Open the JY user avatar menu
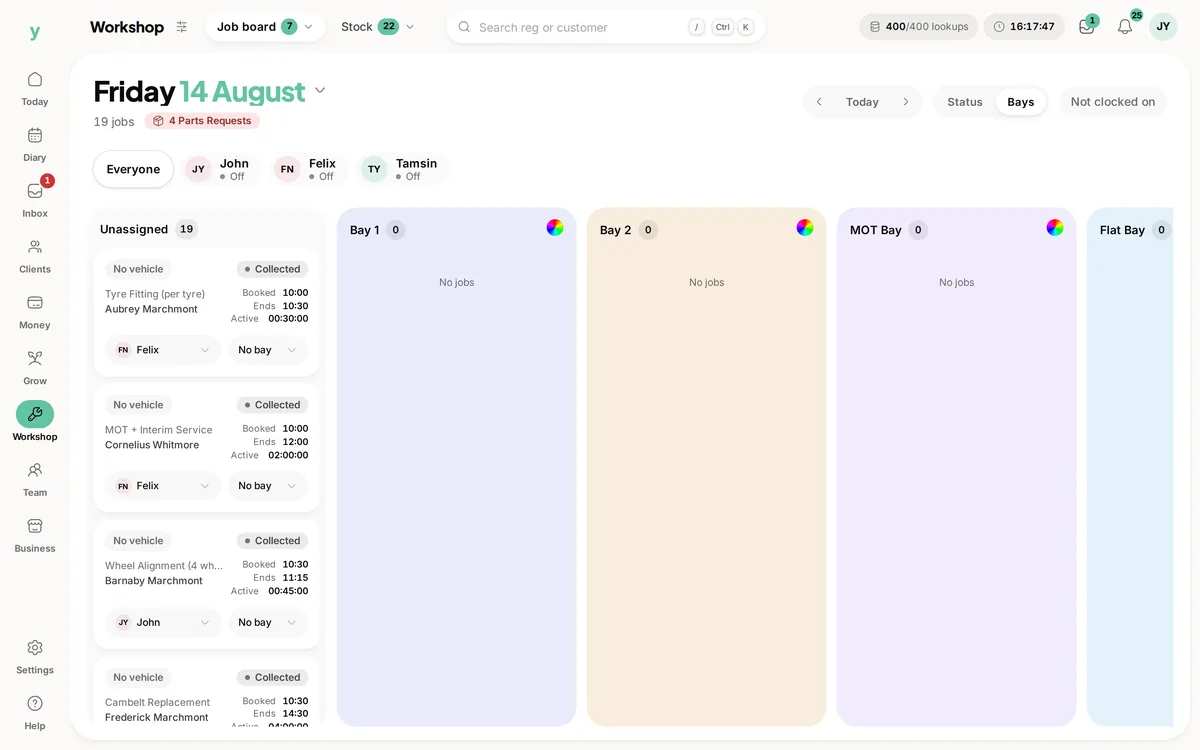Image resolution: width=1200 pixels, height=750 pixels. tap(1163, 27)
